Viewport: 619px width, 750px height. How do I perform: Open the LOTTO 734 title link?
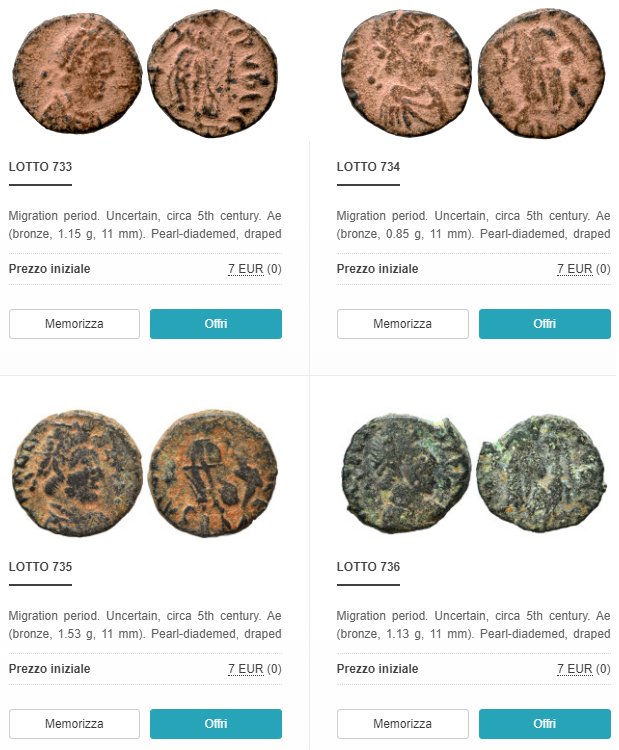368,167
